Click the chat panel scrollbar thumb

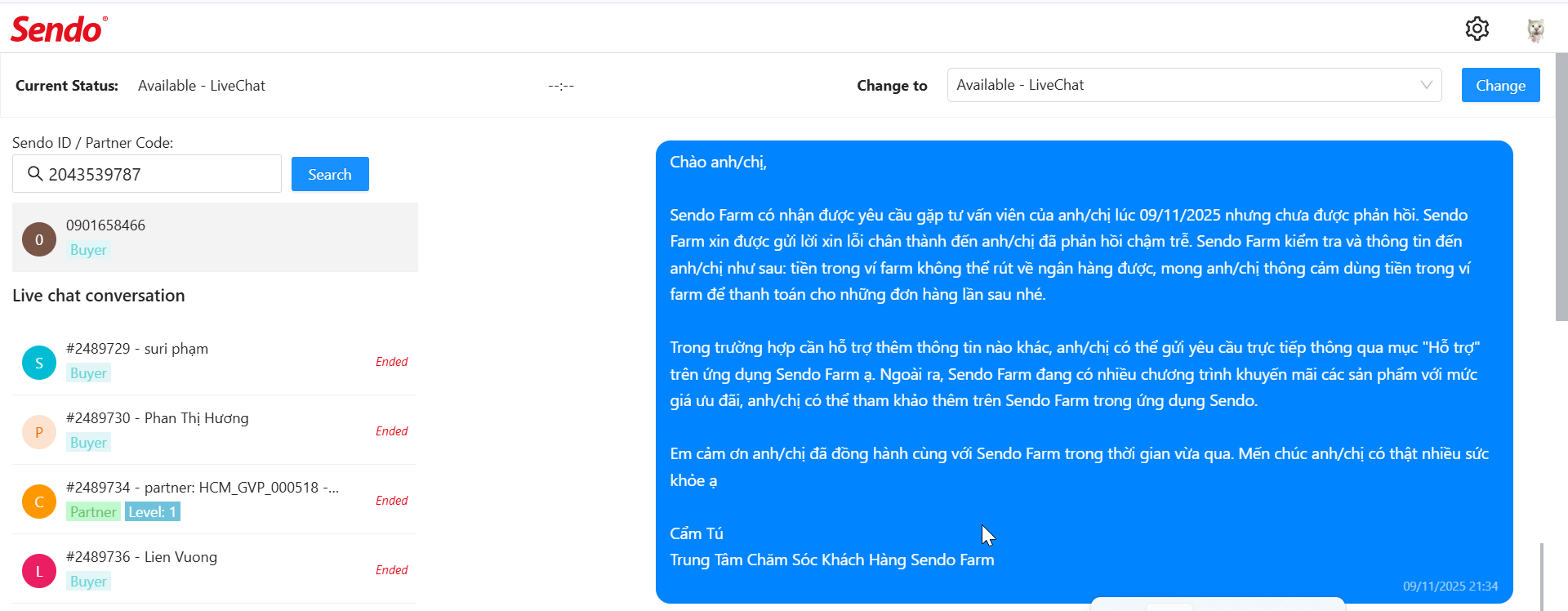coord(1542,577)
